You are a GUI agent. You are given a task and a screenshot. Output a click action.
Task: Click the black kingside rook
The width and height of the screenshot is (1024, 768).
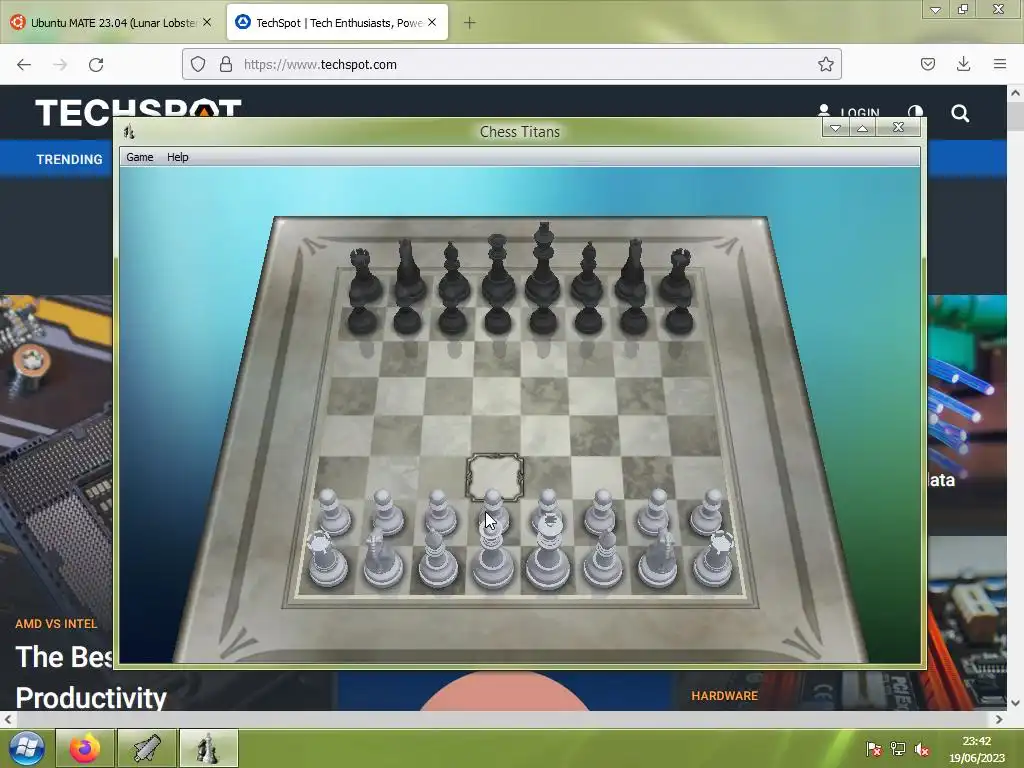pos(677,278)
